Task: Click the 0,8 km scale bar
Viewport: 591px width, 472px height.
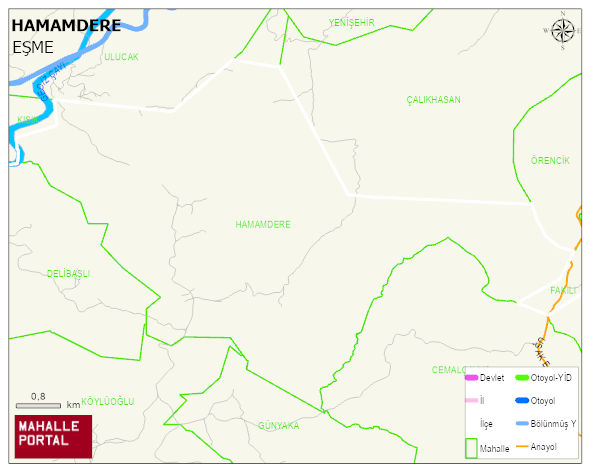Action: (x=38, y=406)
